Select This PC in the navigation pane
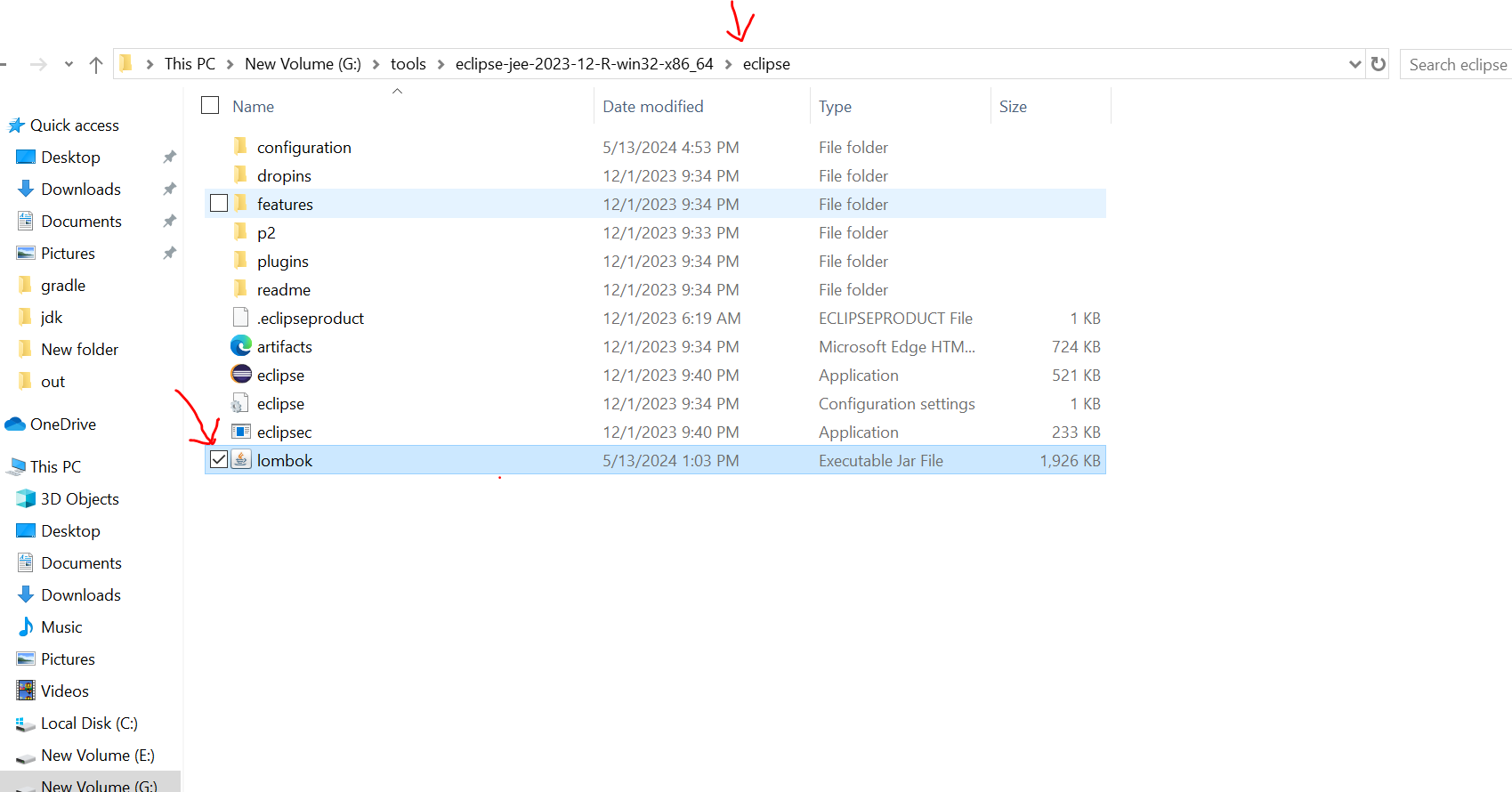Viewport: 1512px width, 792px height. point(55,467)
